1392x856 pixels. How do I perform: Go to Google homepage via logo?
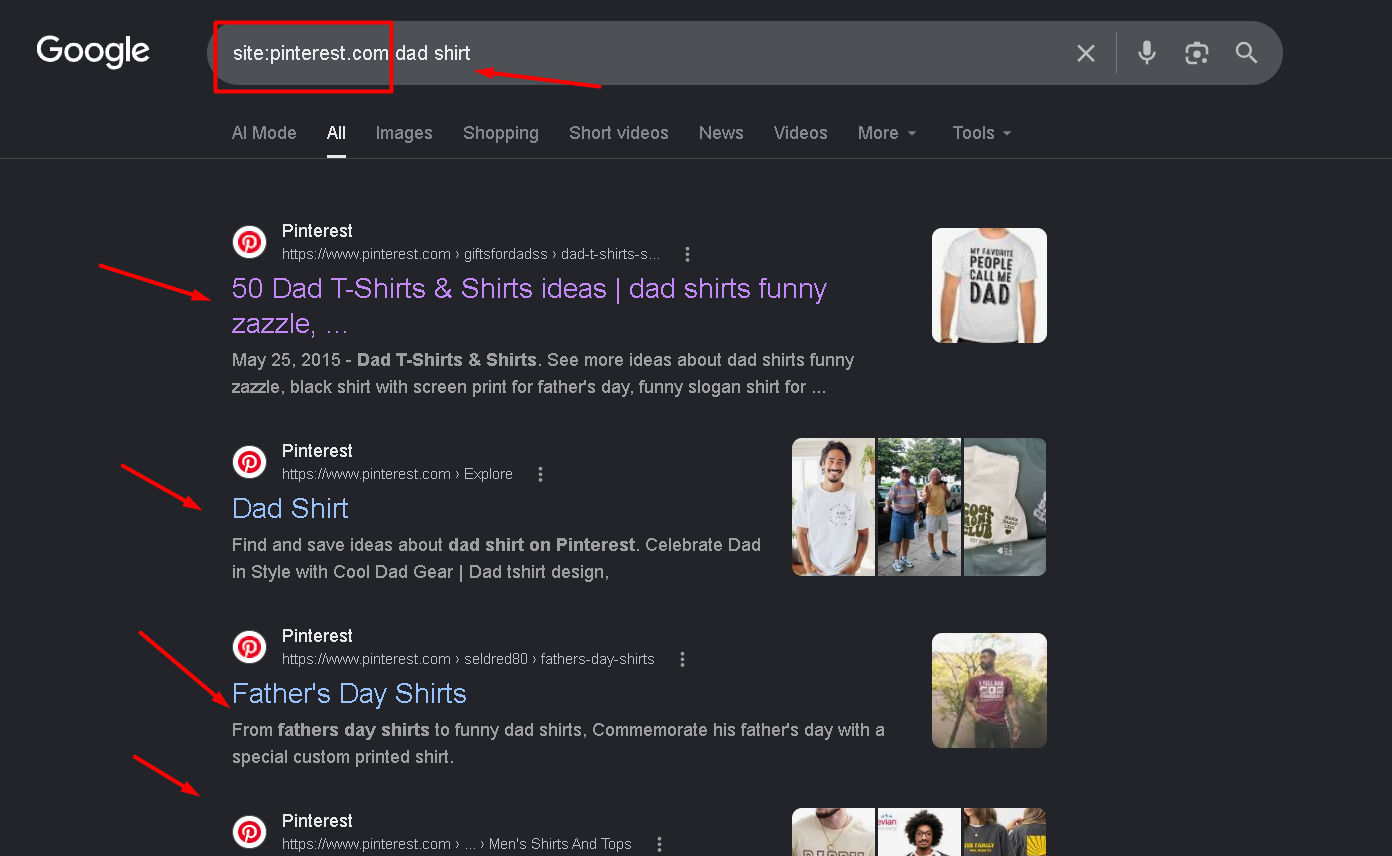93,51
